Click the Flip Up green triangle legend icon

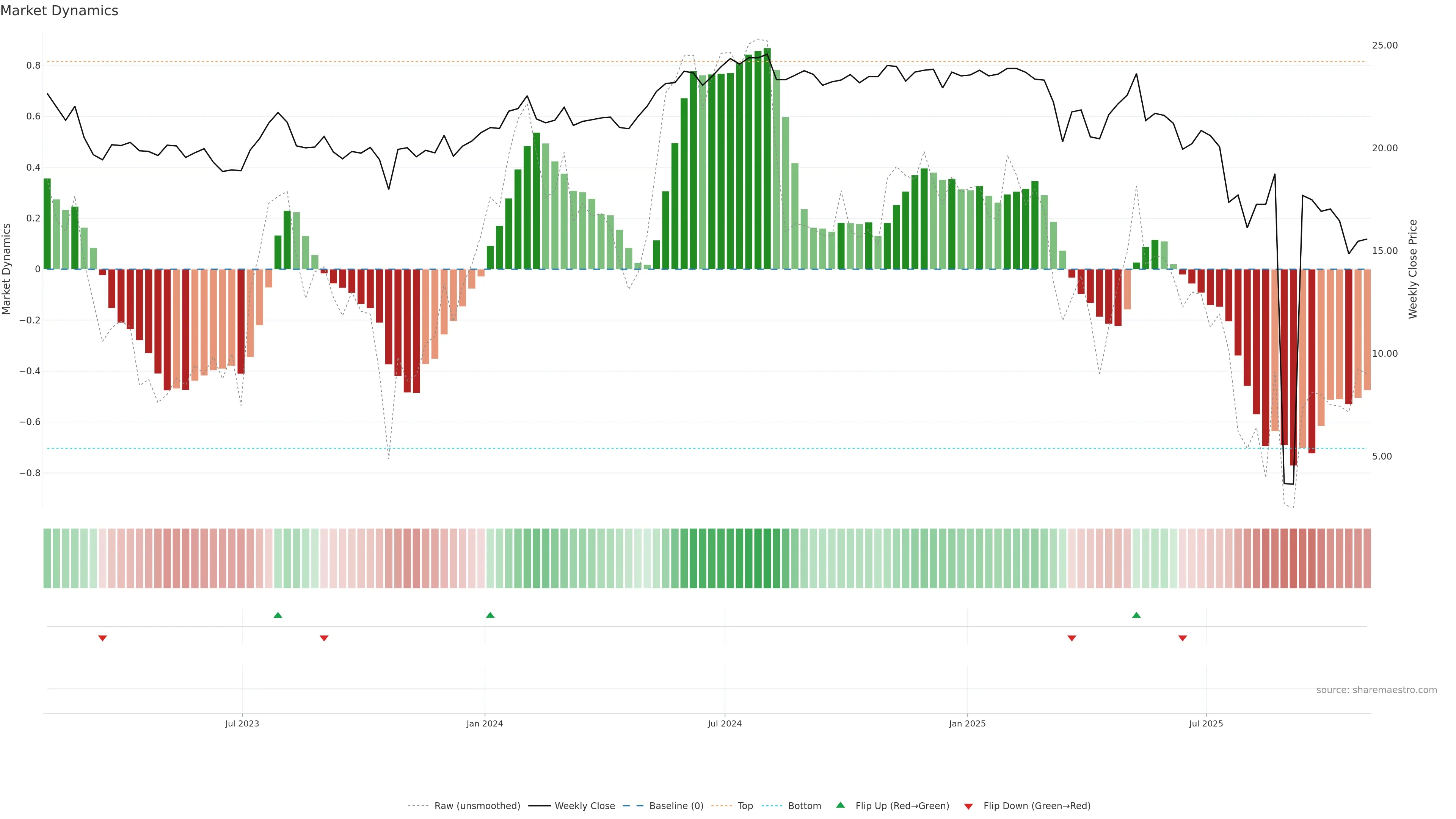(841, 805)
